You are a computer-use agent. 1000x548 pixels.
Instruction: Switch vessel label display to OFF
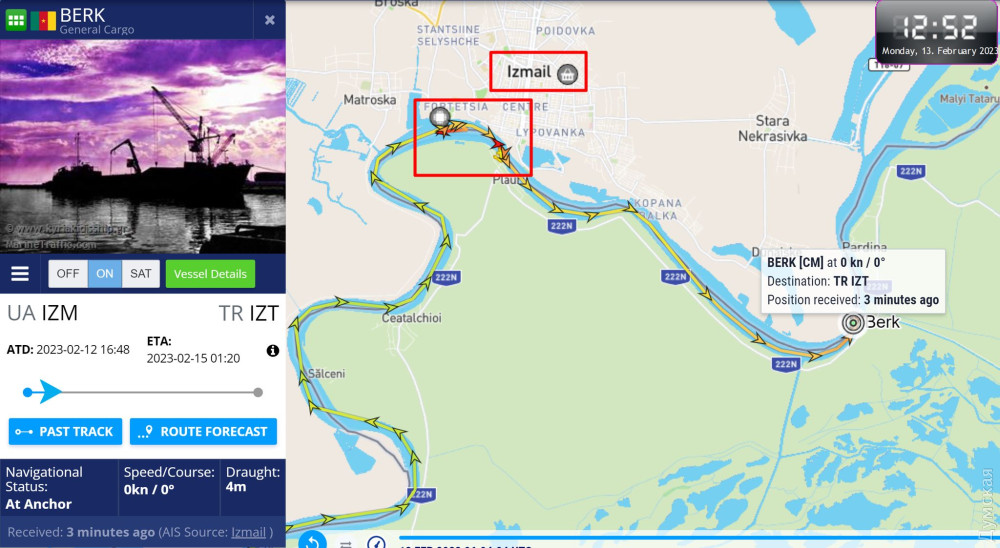(x=68, y=274)
